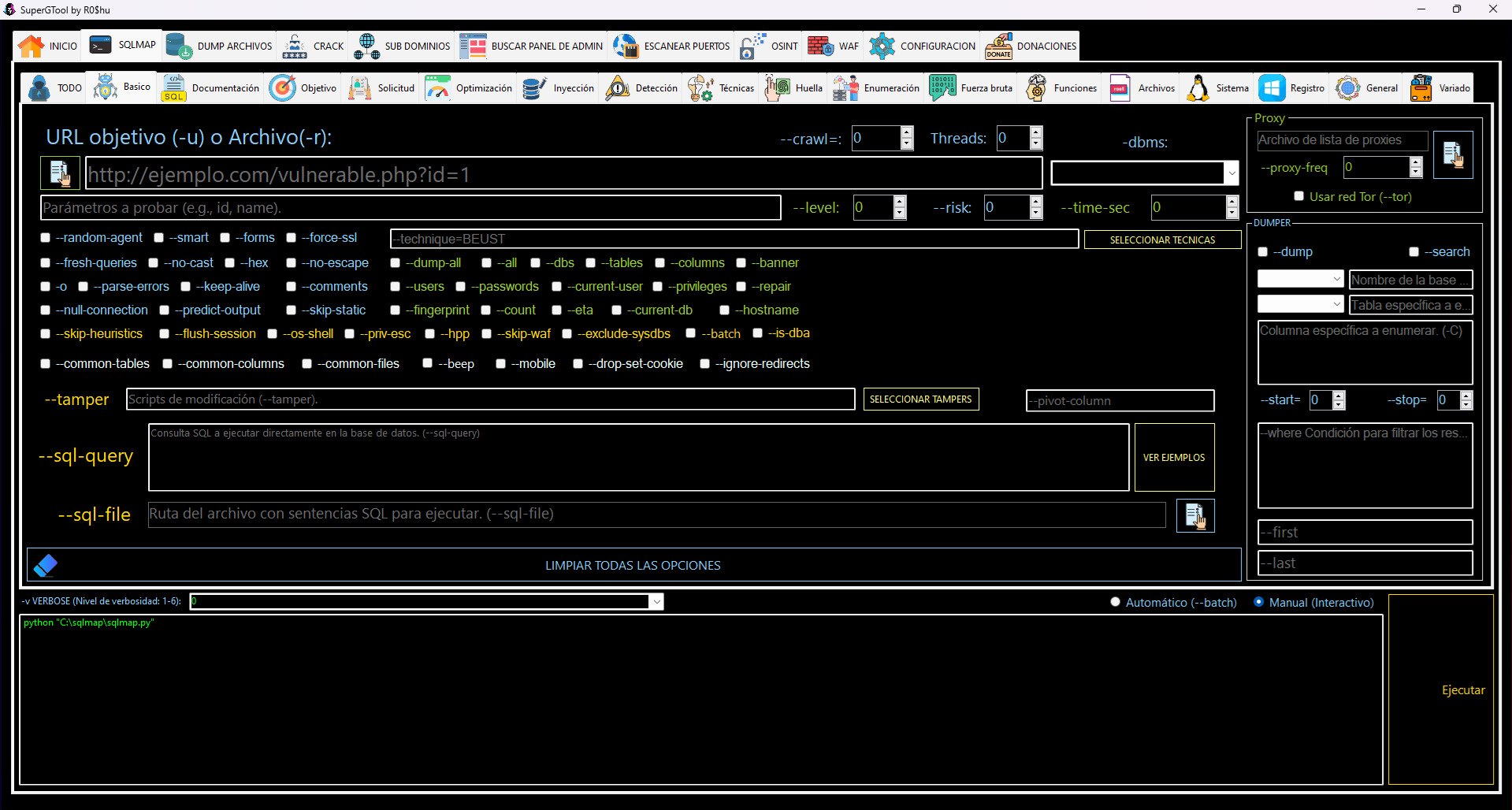Expand the verbose level dropdown
Image resolution: width=1512 pixels, height=810 pixels.
tap(656, 602)
